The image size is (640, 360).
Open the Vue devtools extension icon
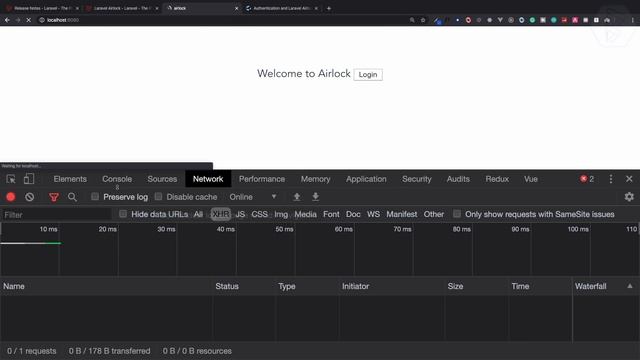(x=500, y=20)
